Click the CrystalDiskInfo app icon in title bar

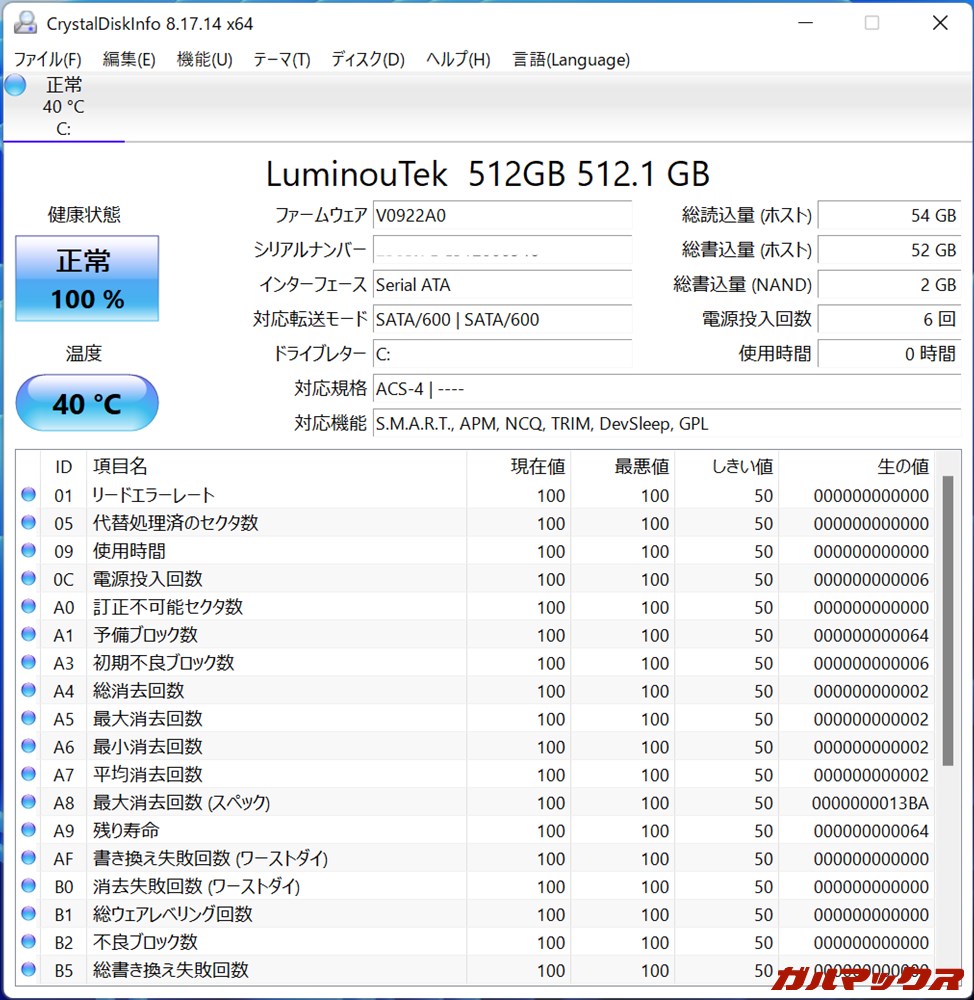25,23
